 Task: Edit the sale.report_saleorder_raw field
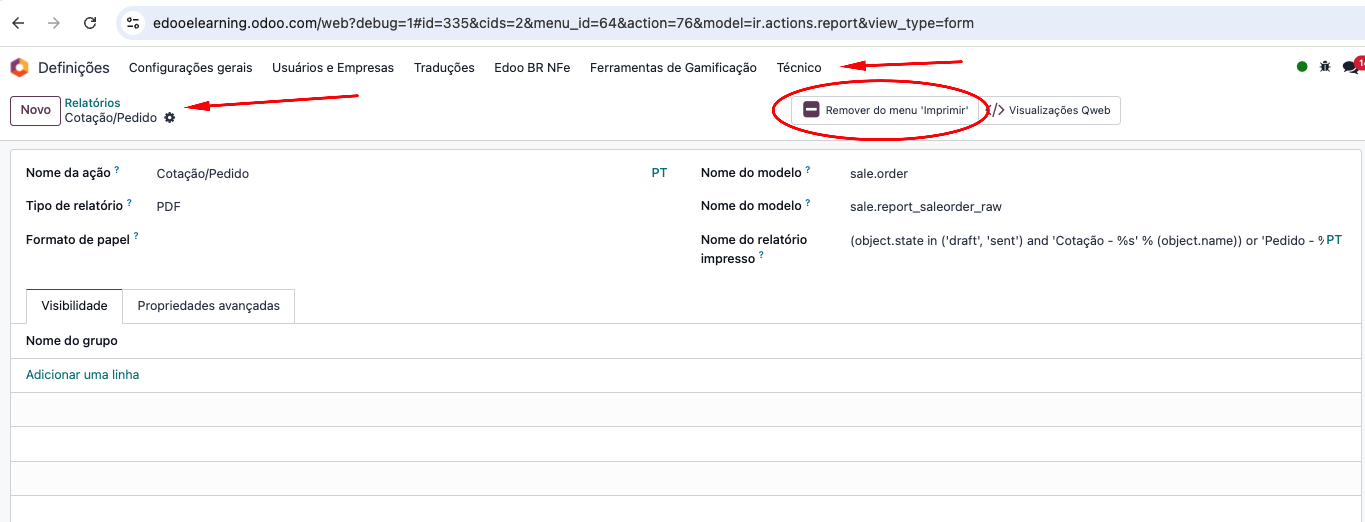(1097, 206)
